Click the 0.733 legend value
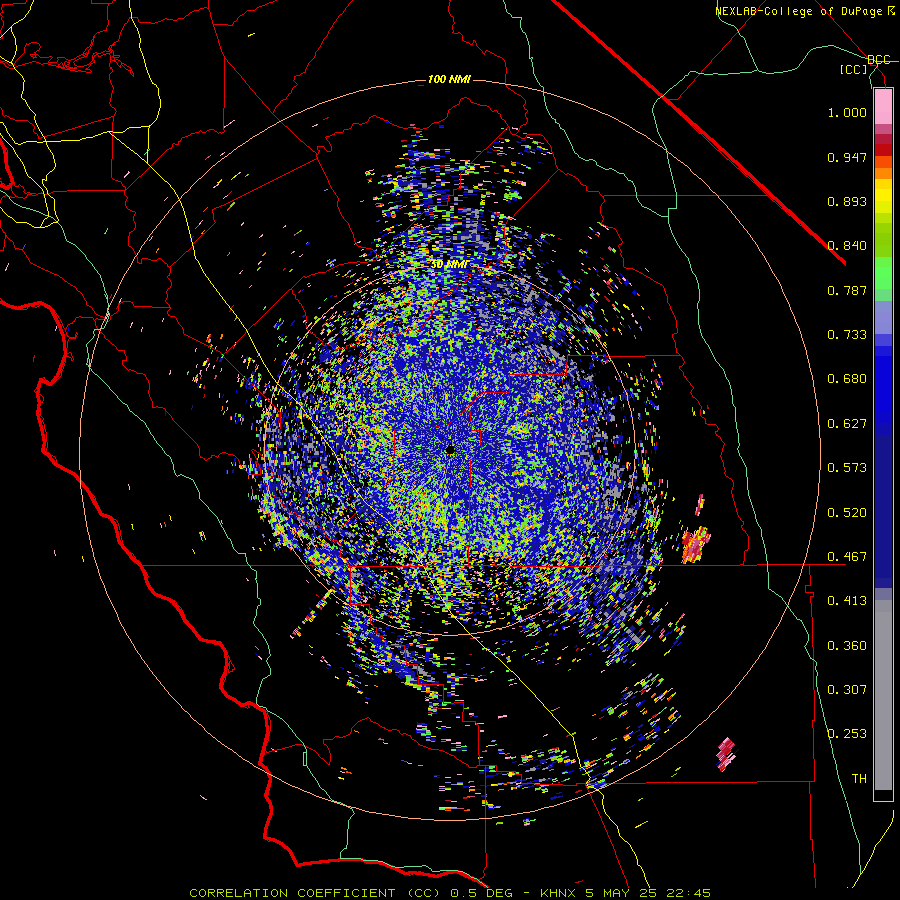The height and width of the screenshot is (900, 900). click(x=847, y=335)
